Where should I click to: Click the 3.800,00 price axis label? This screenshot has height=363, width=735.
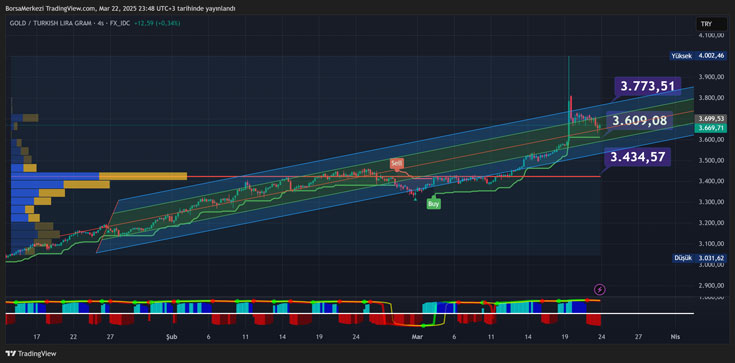coord(711,98)
